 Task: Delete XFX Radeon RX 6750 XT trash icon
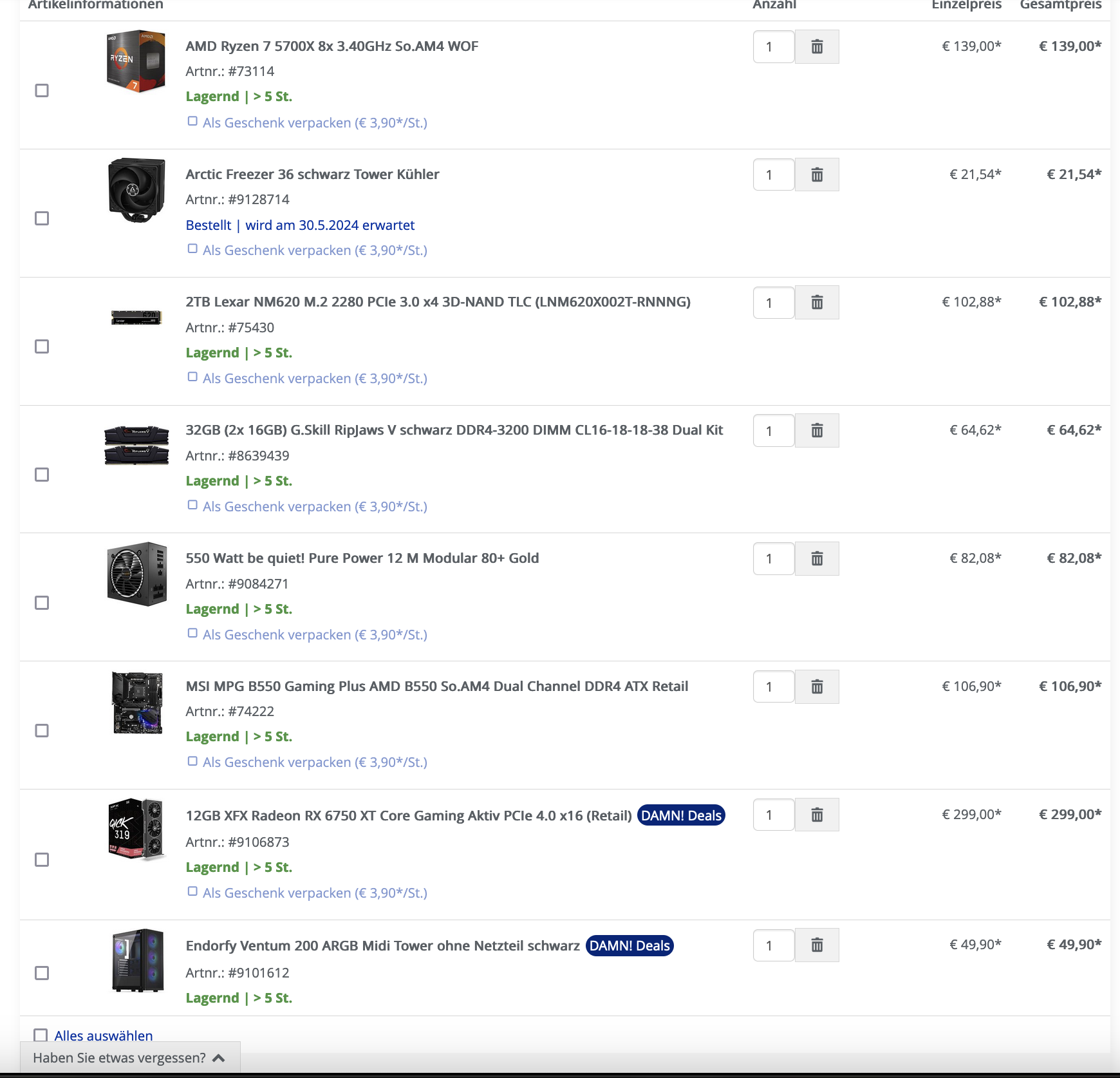click(x=817, y=815)
